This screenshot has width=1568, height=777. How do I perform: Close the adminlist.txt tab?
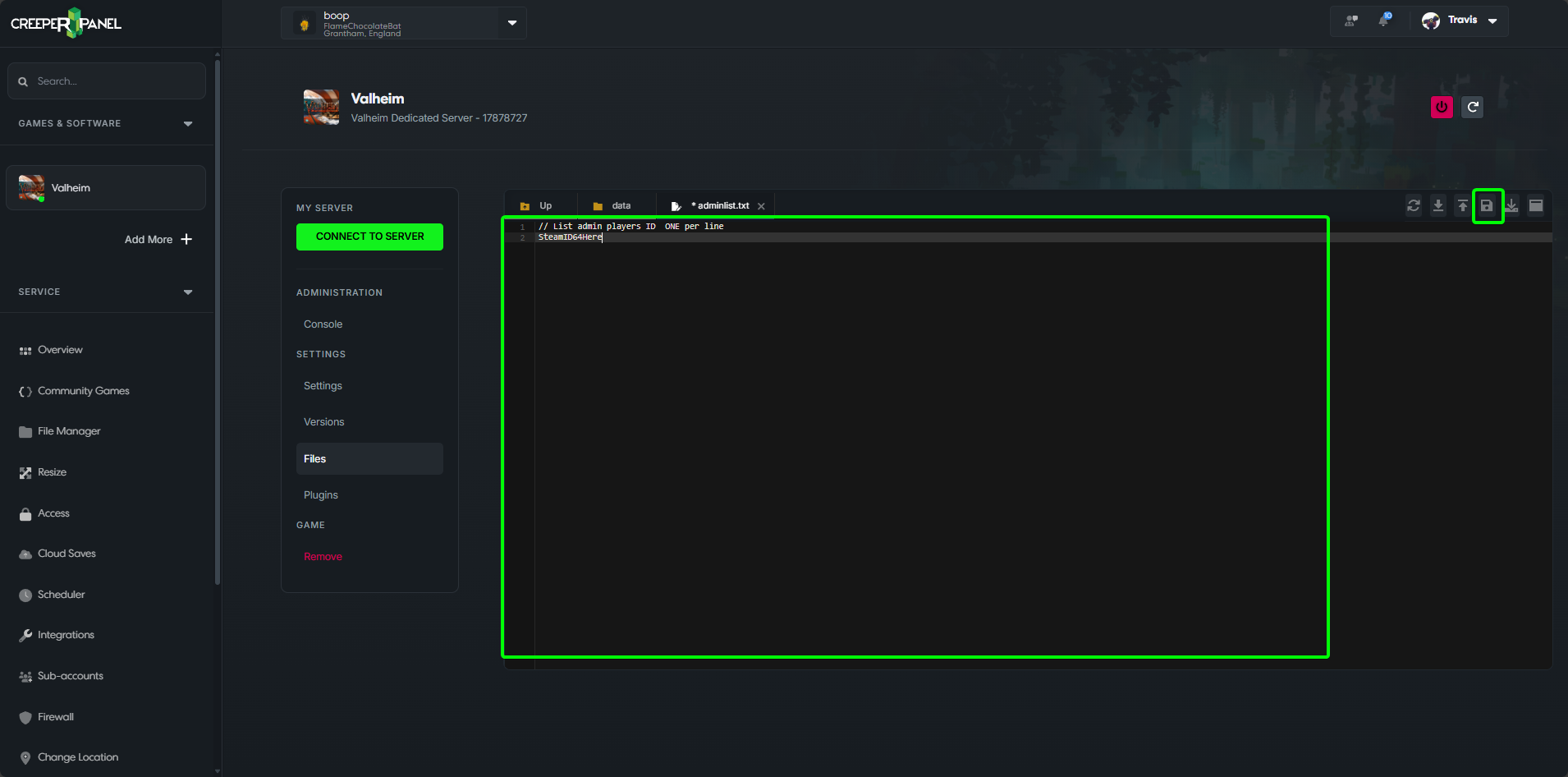click(x=761, y=206)
